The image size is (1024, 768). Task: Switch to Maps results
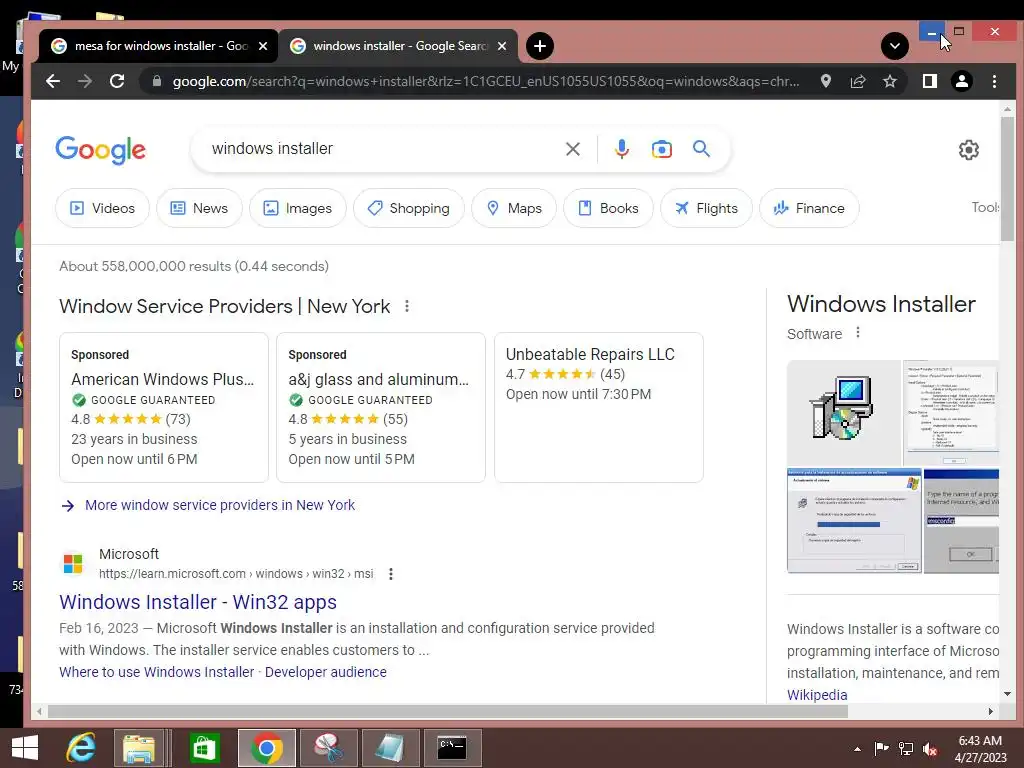point(514,208)
